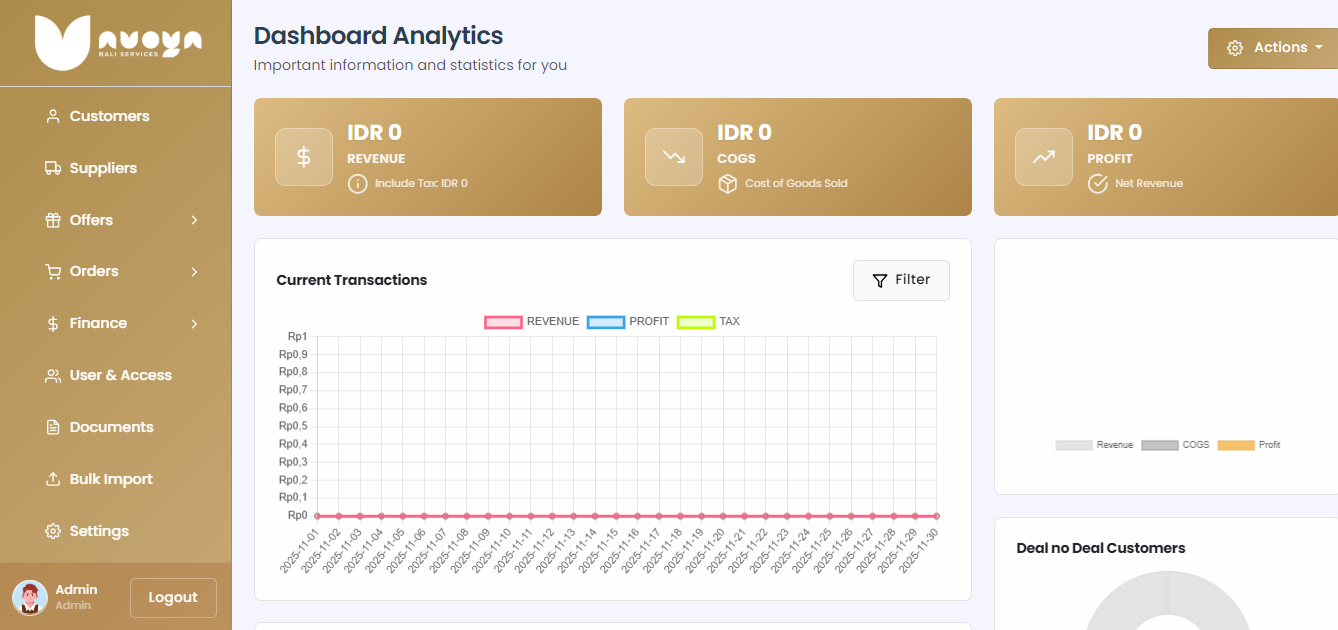Click the User & Access people icon
The image size is (1338, 630).
click(x=53, y=376)
